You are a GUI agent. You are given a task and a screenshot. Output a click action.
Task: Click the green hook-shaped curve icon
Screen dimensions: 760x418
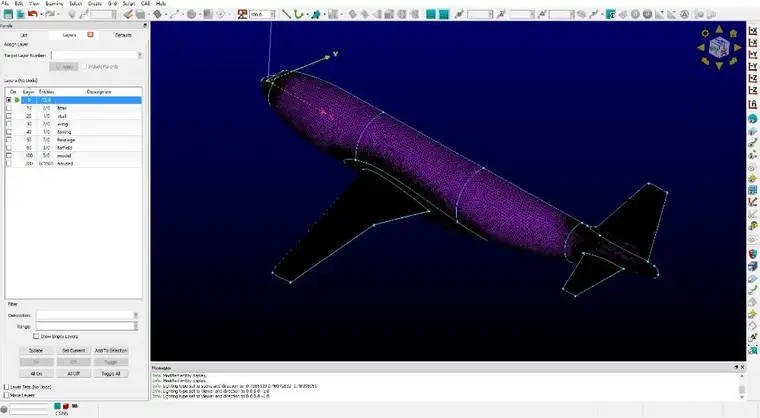pos(298,14)
